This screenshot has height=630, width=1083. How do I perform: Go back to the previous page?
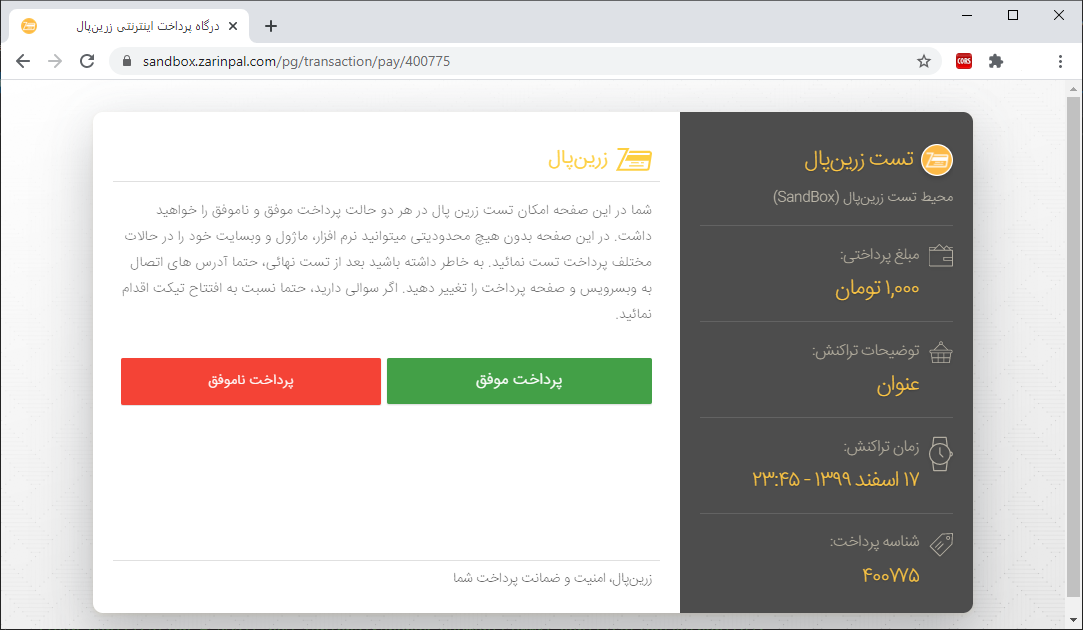coord(23,61)
